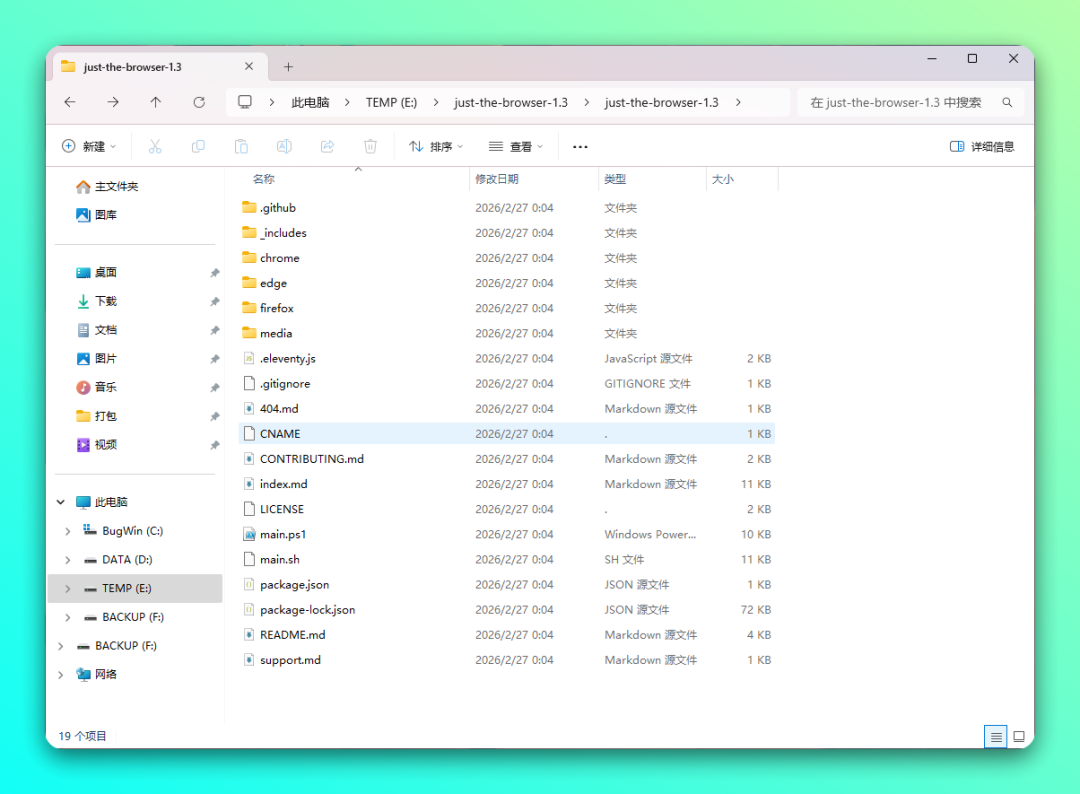The height and width of the screenshot is (794, 1080).
Task: Click the Share icon in the toolbar
Action: click(x=327, y=146)
